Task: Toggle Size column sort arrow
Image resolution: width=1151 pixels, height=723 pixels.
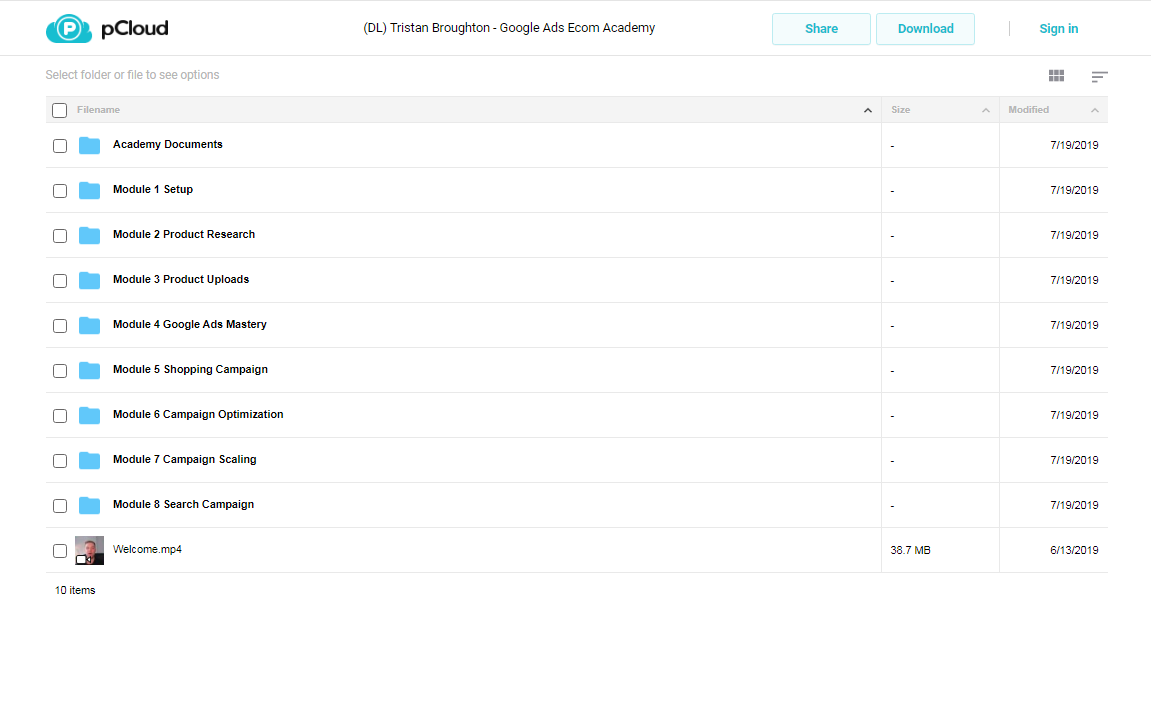Action: (986, 110)
